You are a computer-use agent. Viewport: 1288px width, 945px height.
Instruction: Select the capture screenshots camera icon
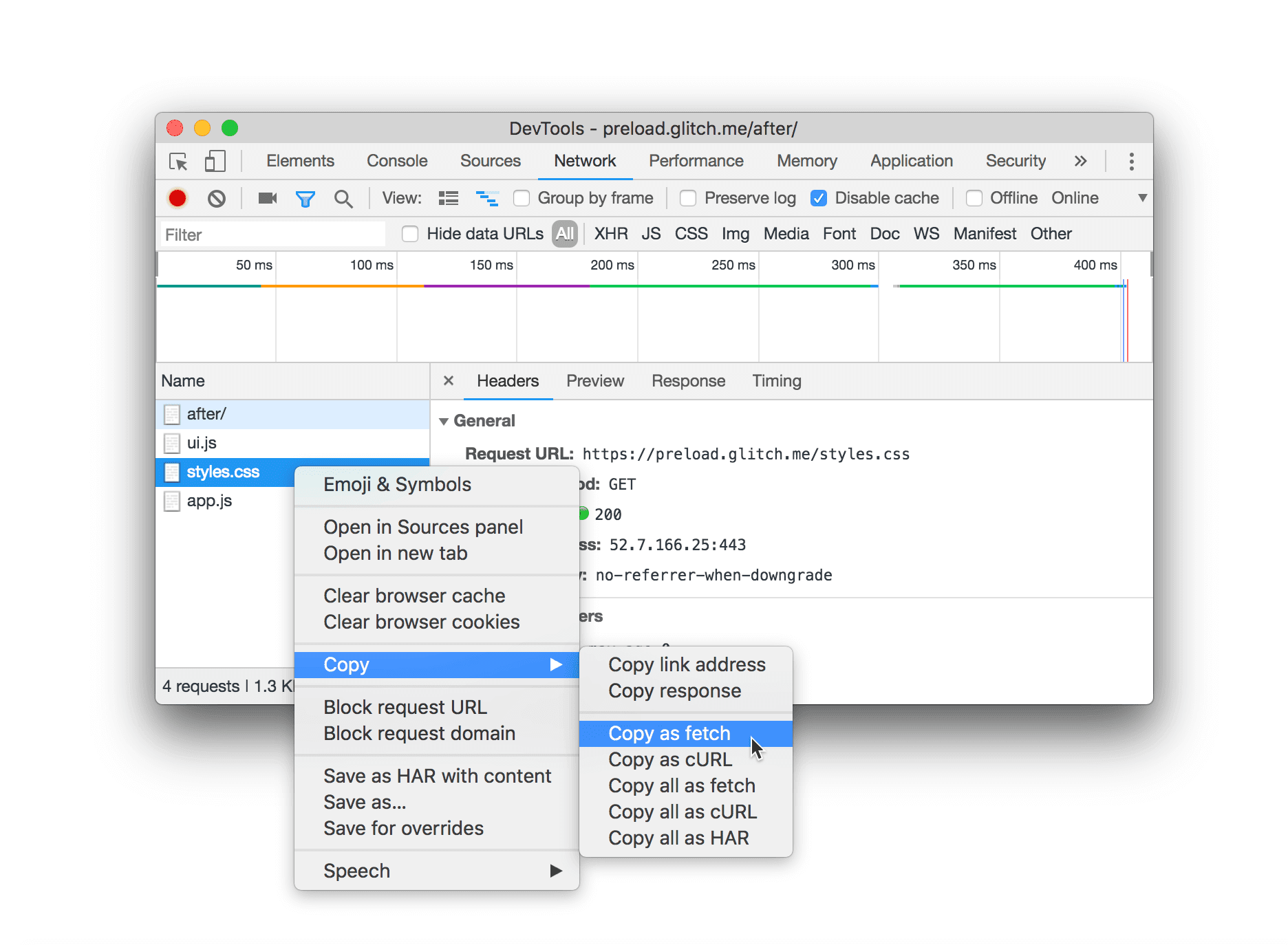pos(267,198)
